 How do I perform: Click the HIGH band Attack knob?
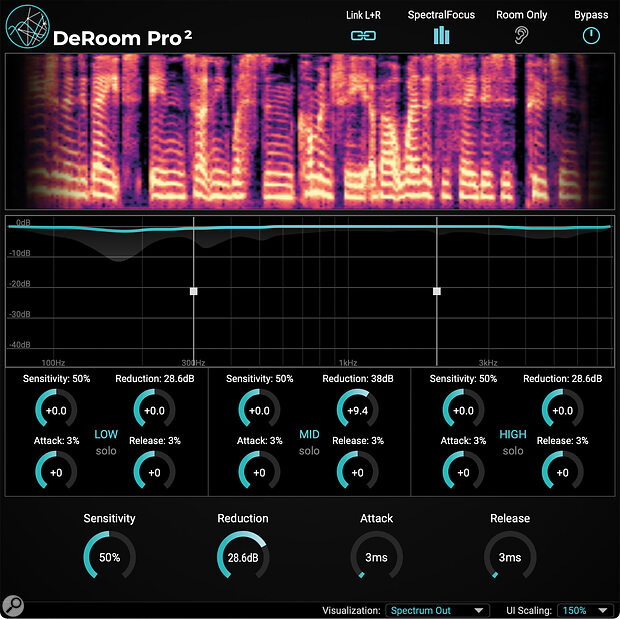point(463,472)
